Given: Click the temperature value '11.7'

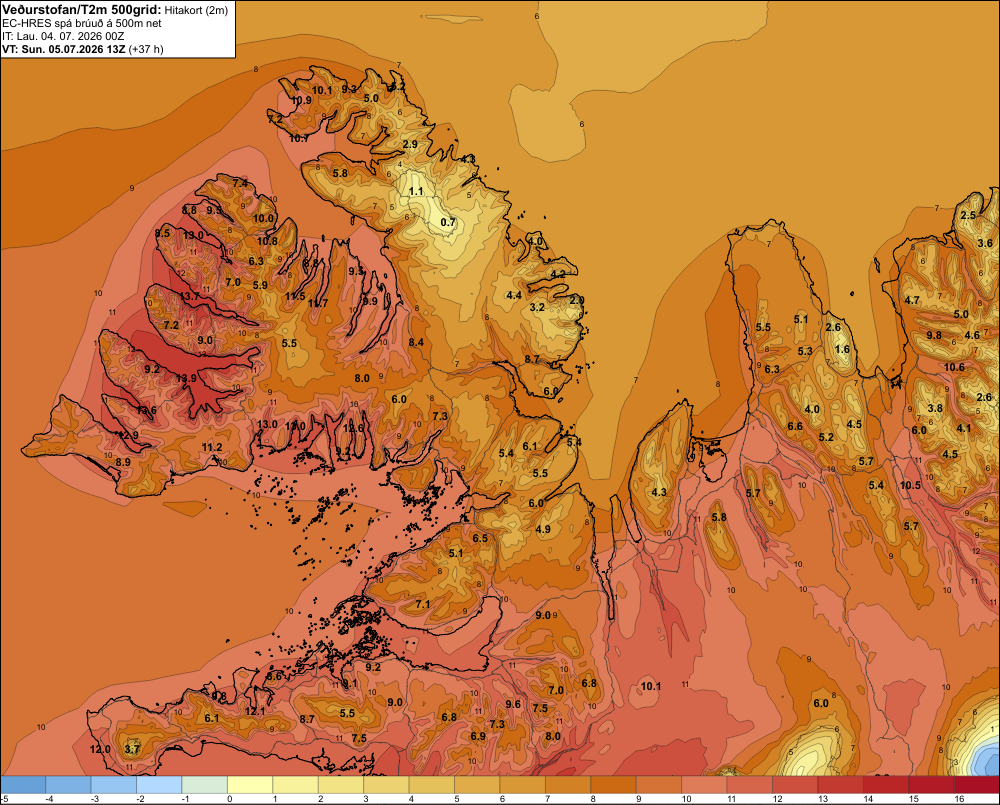Looking at the screenshot, I should point(318,304).
